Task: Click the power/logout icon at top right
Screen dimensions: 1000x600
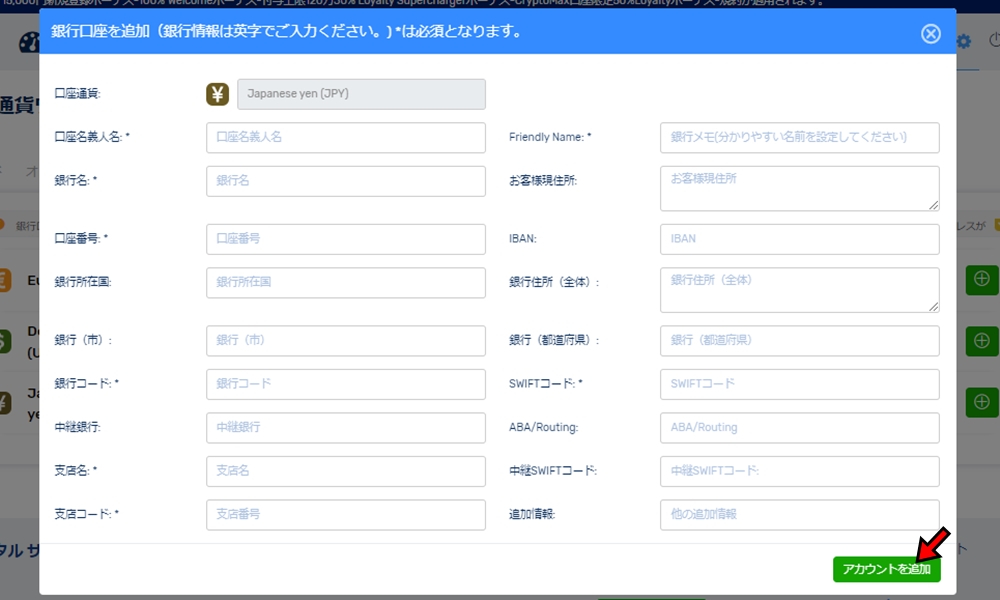Action: [x=995, y=41]
